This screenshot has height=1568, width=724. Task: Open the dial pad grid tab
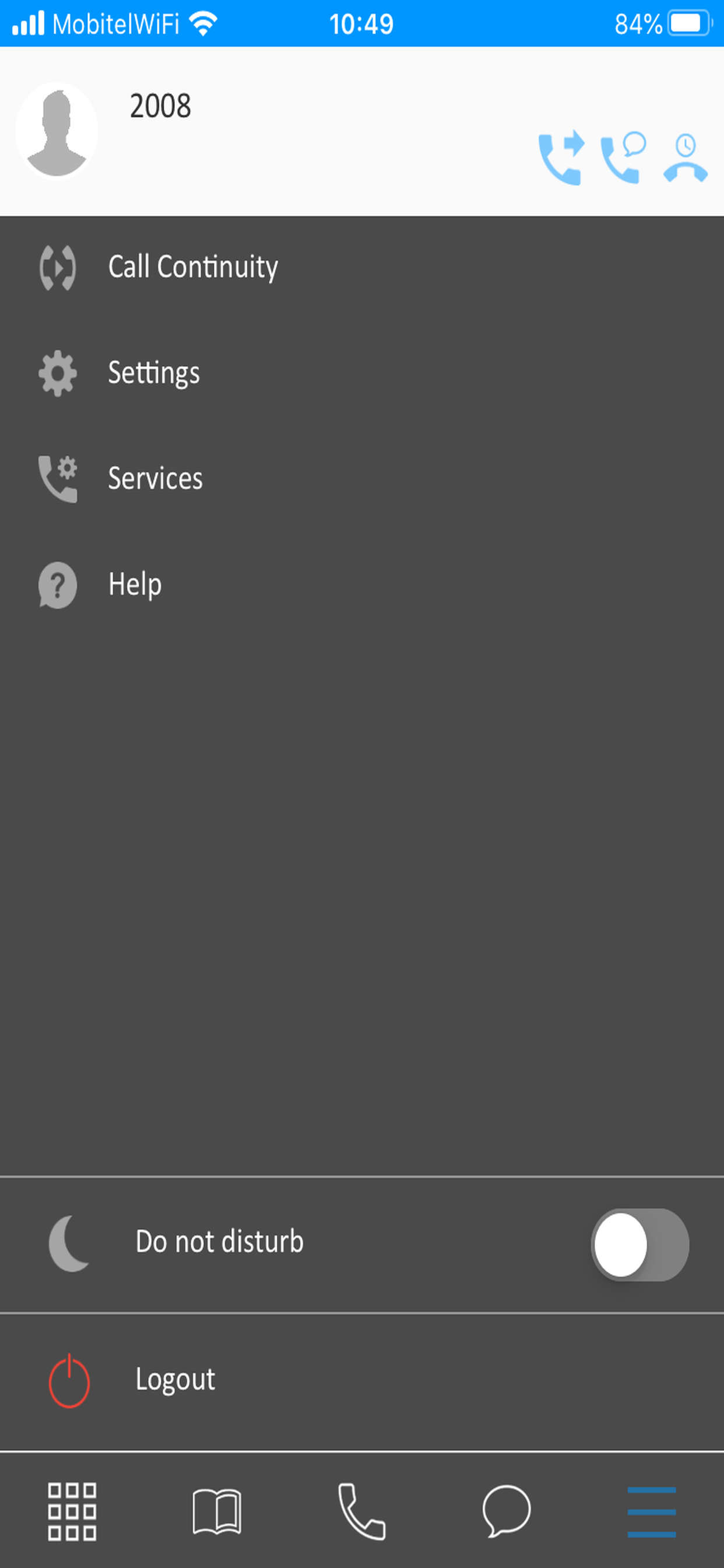tap(72, 1511)
